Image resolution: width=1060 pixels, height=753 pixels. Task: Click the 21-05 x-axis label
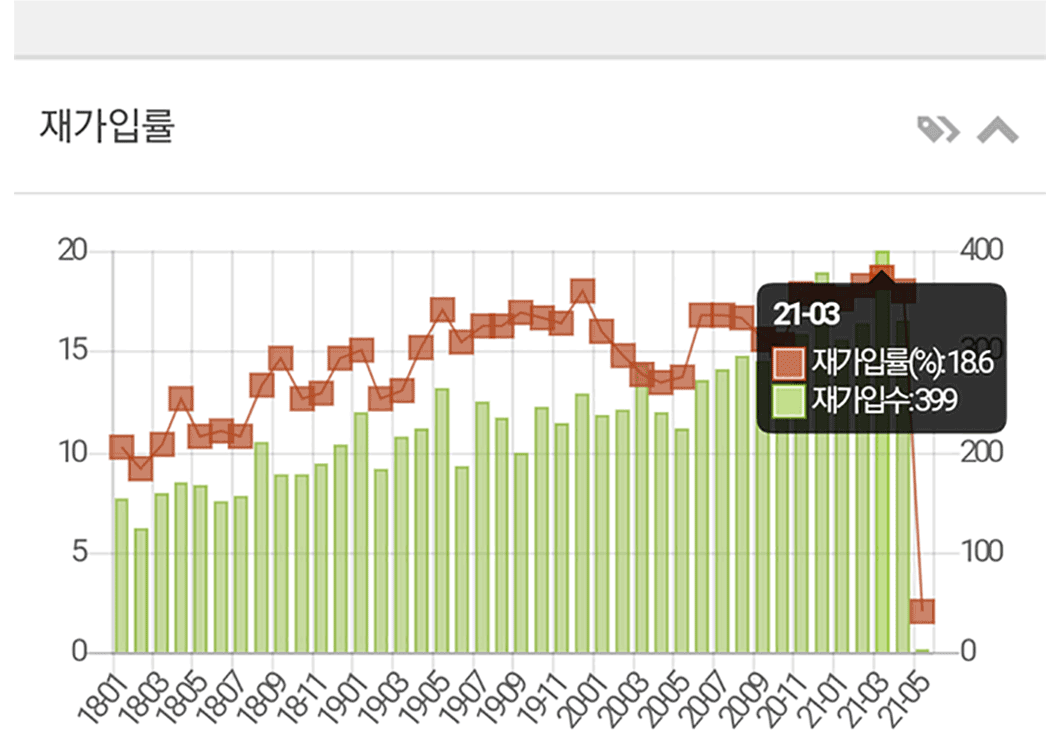point(906,701)
